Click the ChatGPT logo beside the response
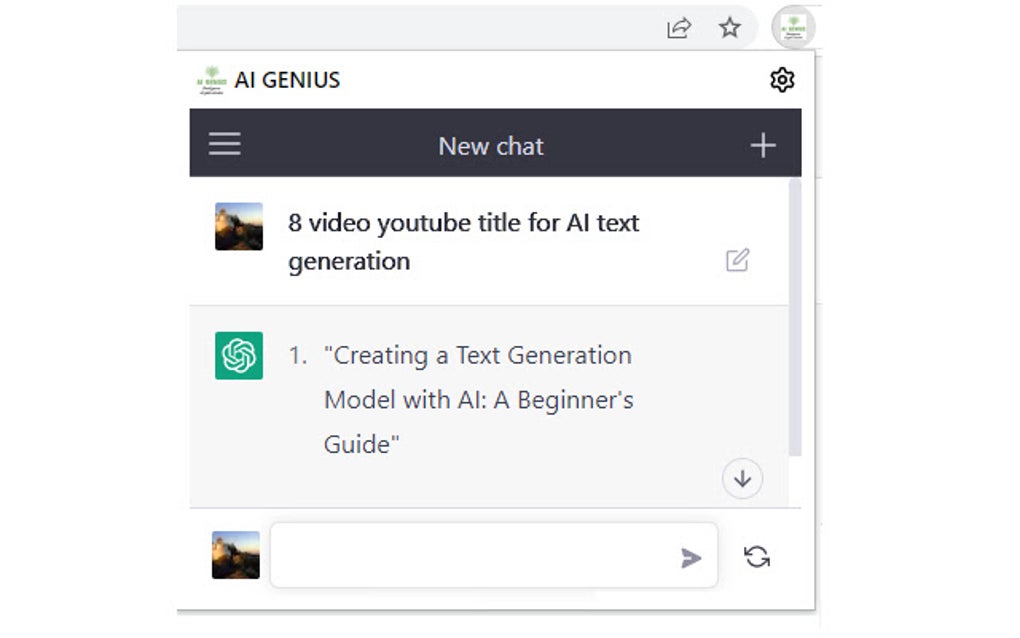The height and width of the screenshot is (638, 1020). pyautogui.click(x=238, y=355)
